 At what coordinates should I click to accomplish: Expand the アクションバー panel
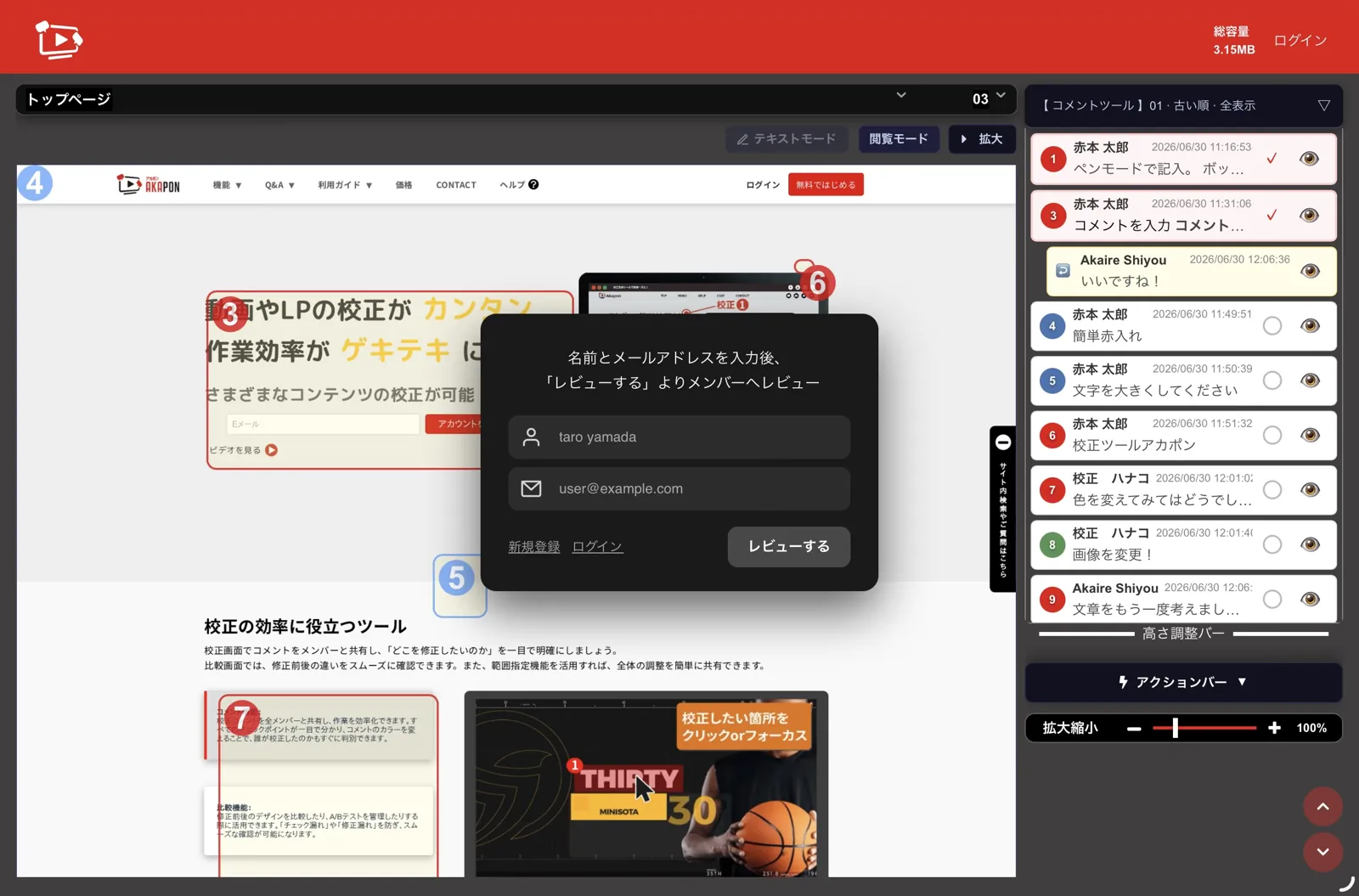(1183, 682)
